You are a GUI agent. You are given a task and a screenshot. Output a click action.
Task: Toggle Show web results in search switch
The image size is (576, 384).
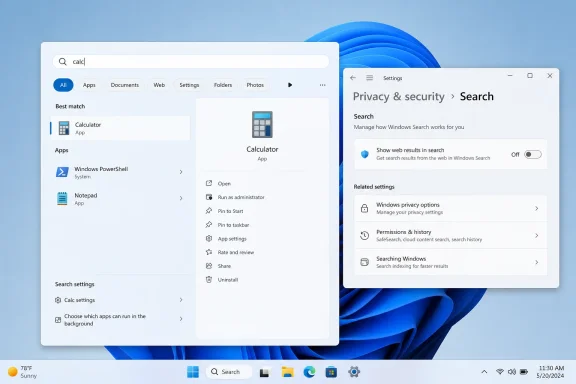[x=533, y=154]
